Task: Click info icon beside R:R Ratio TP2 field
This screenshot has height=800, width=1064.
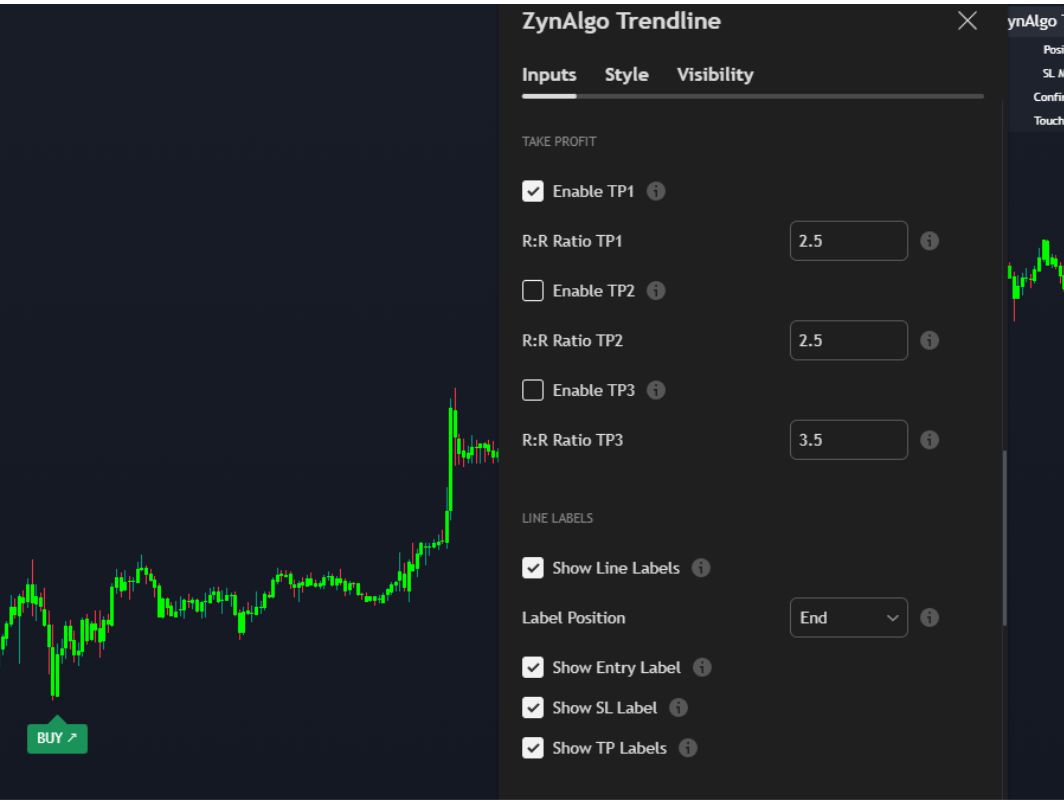Action: [928, 341]
